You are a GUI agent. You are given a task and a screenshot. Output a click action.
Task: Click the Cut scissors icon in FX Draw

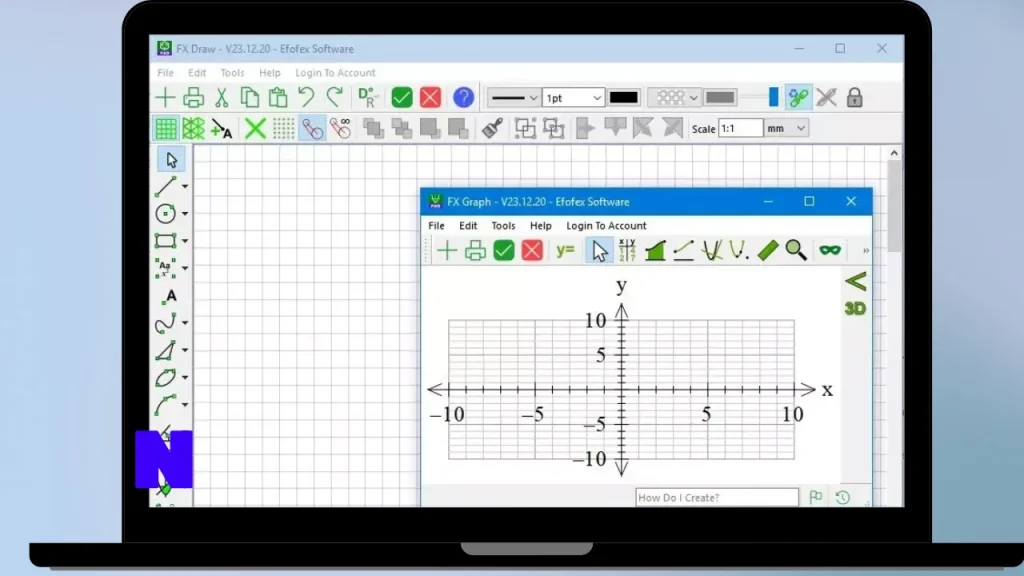[x=221, y=97]
